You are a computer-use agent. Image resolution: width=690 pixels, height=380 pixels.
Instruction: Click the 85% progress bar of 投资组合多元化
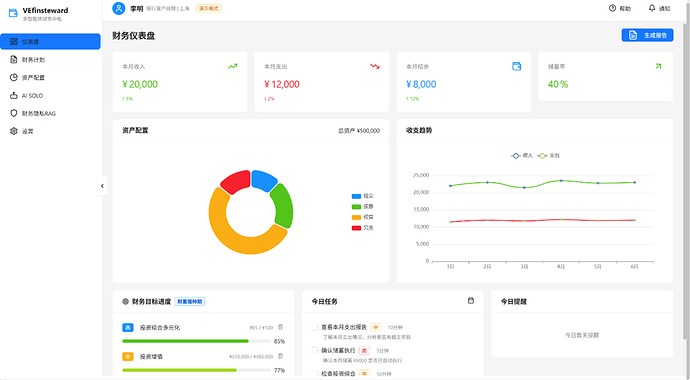(196, 341)
